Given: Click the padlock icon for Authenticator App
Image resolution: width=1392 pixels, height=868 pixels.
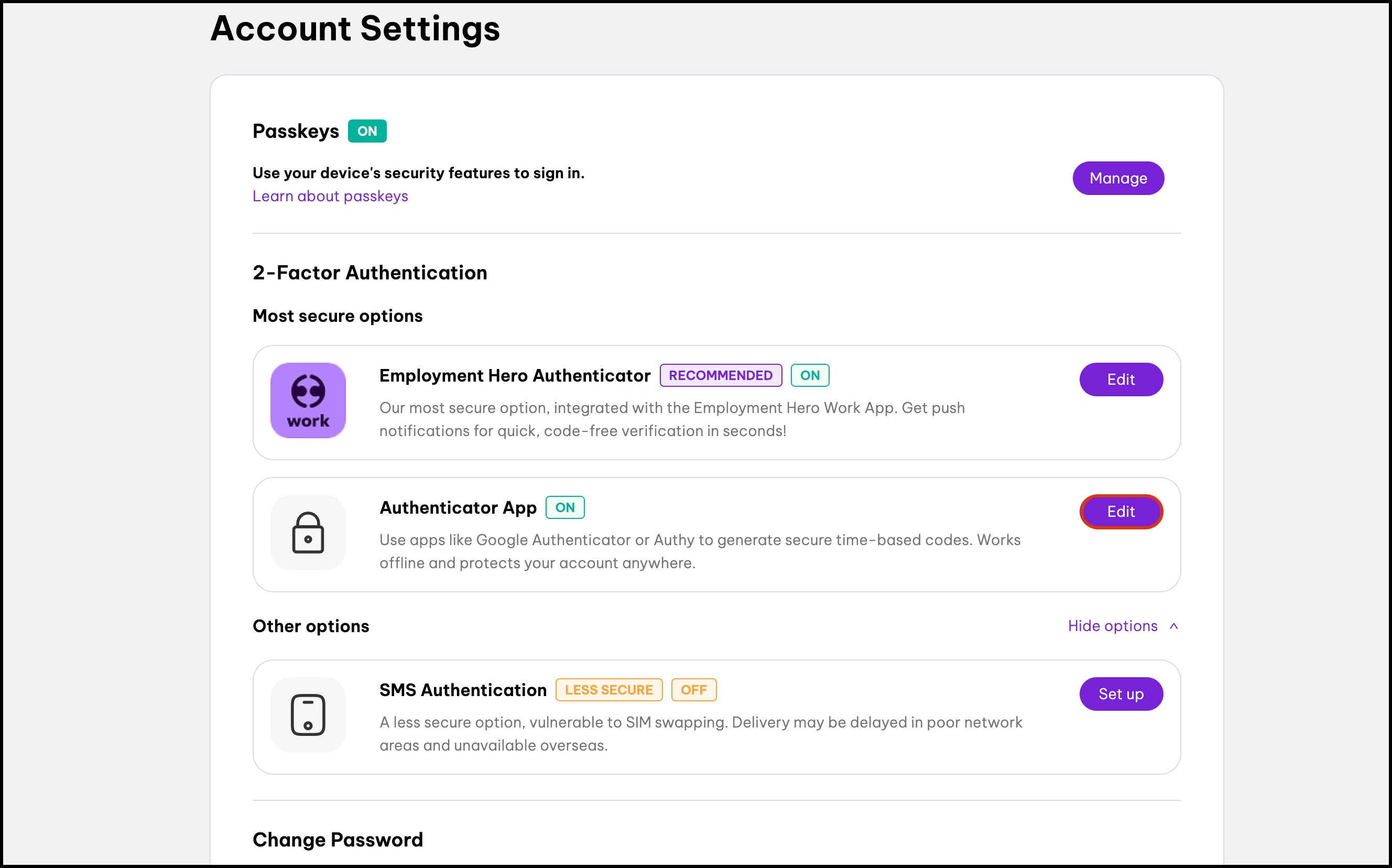Looking at the screenshot, I should (x=308, y=532).
